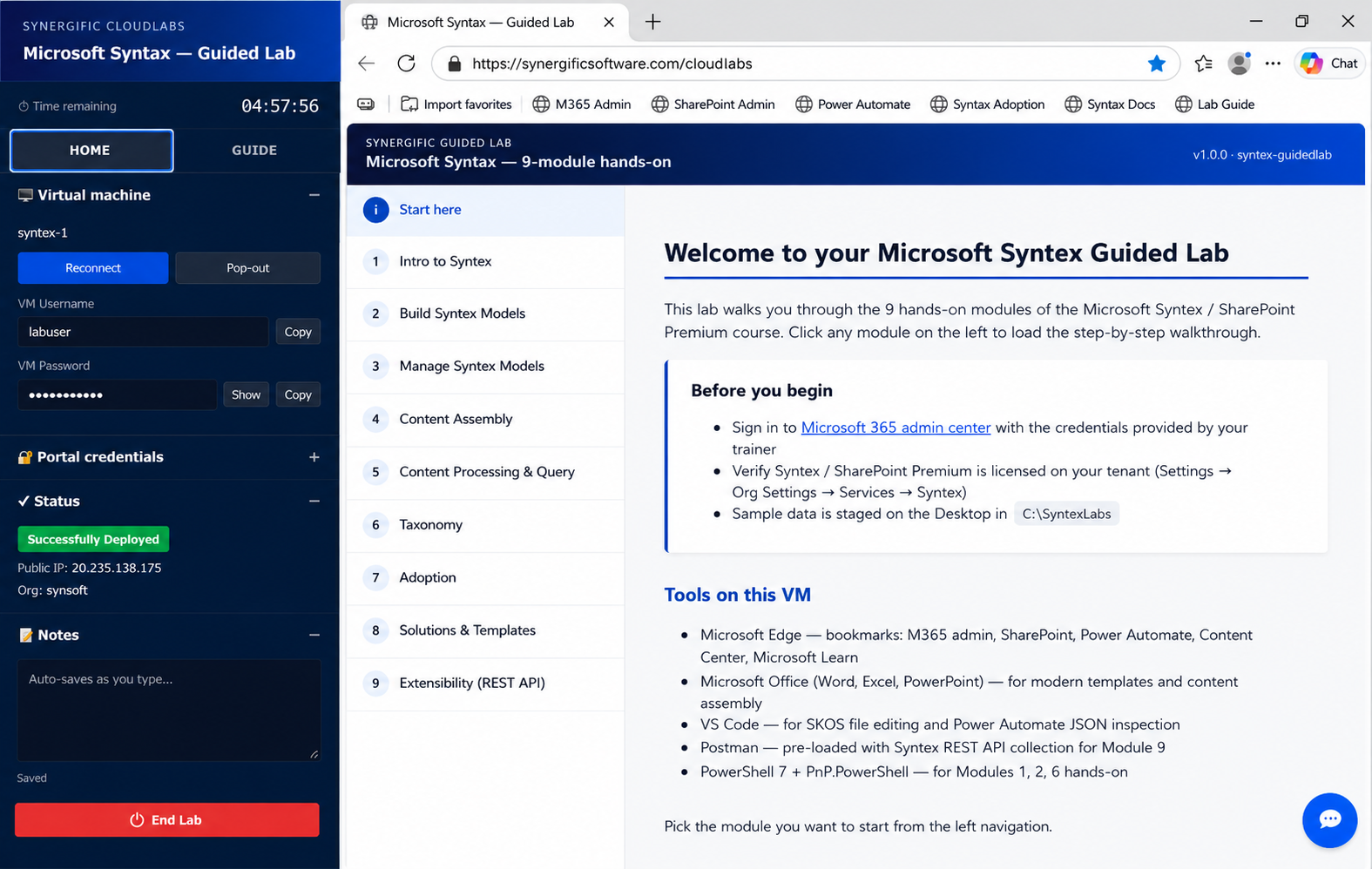Open the Syntax Adoption bookmark
Viewport: 1372px width, 869px height.
pos(987,104)
